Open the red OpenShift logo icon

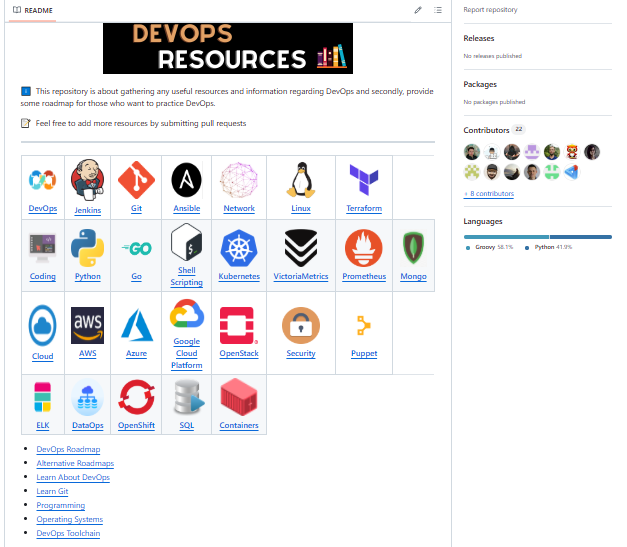tap(136, 397)
